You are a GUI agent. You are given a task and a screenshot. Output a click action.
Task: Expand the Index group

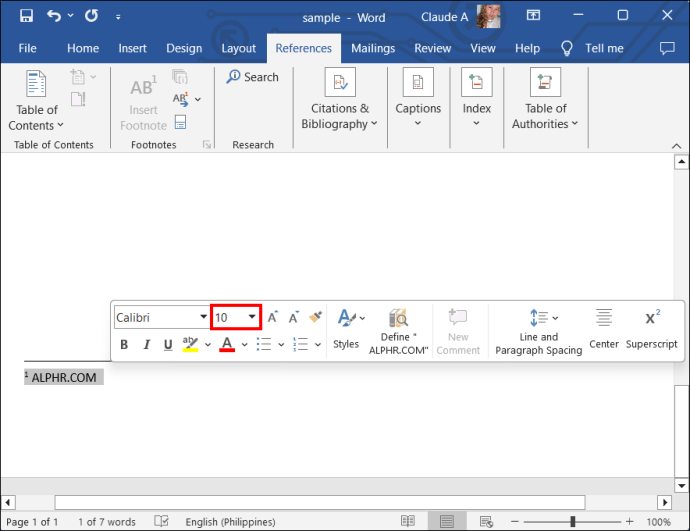click(477, 98)
